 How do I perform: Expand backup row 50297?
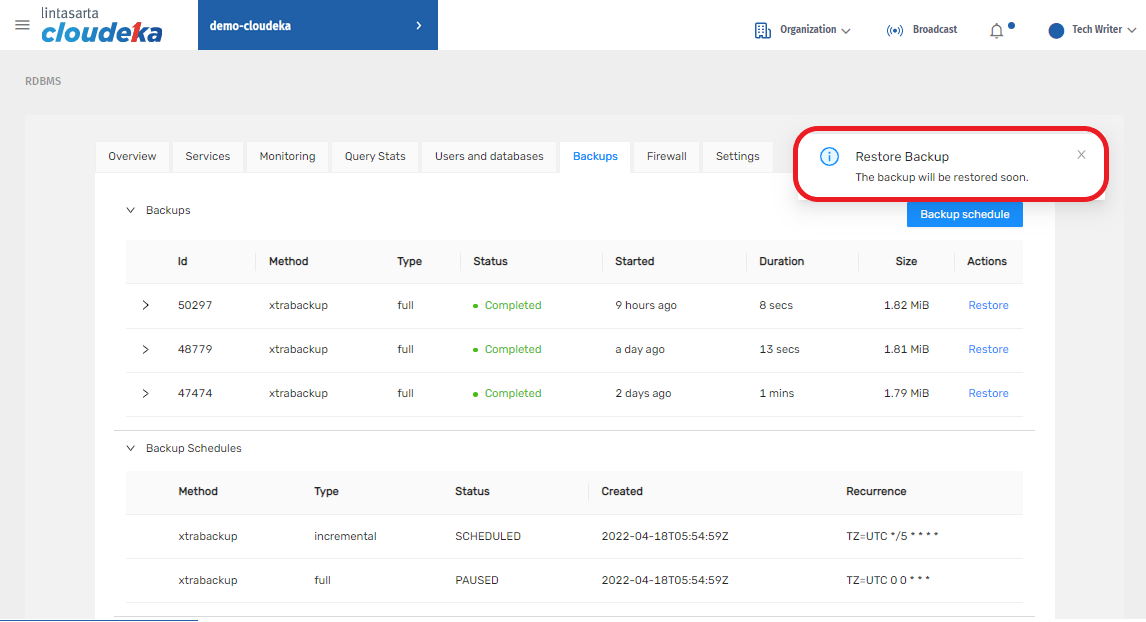pyautogui.click(x=145, y=305)
